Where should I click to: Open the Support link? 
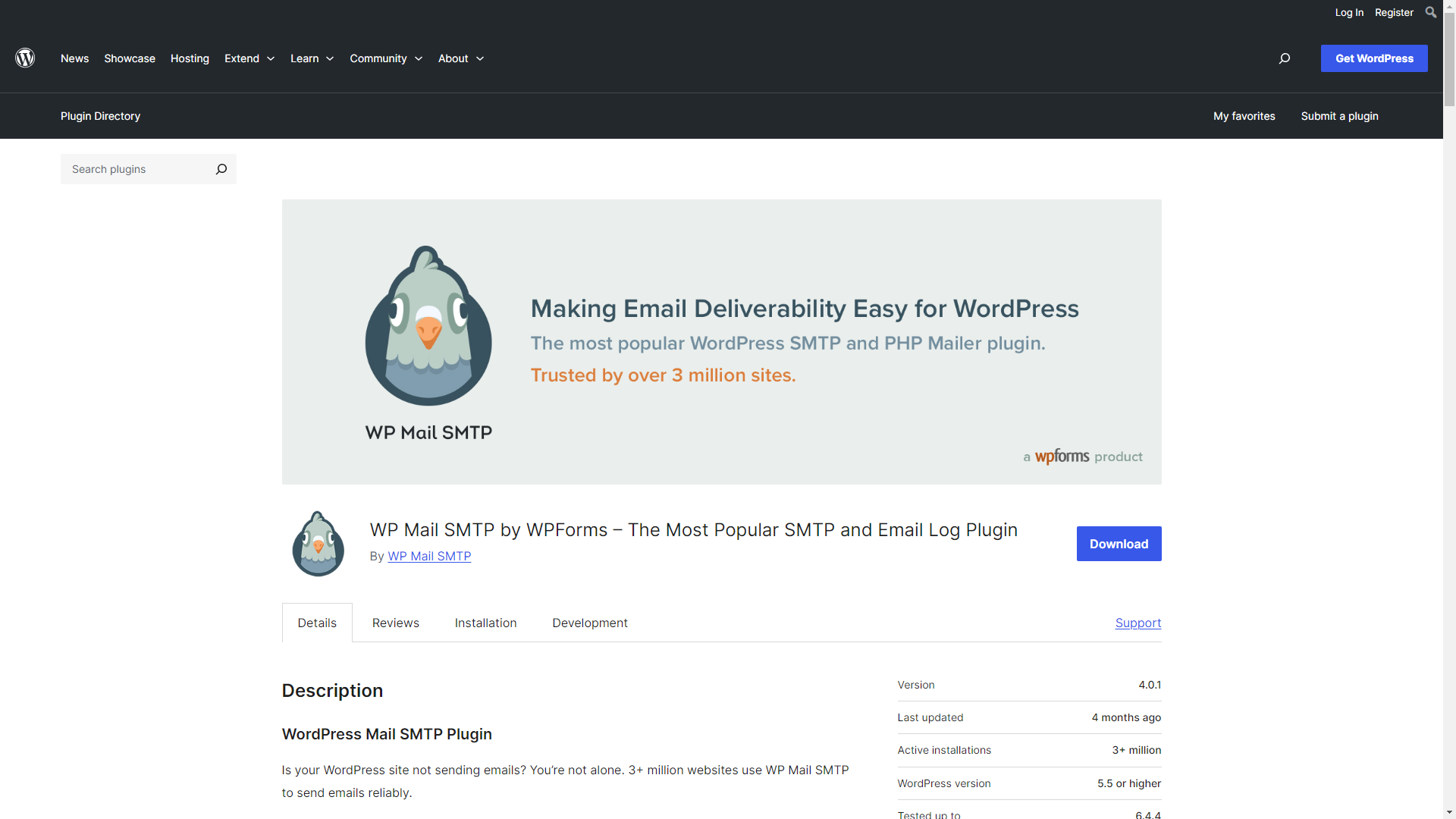[x=1137, y=623]
